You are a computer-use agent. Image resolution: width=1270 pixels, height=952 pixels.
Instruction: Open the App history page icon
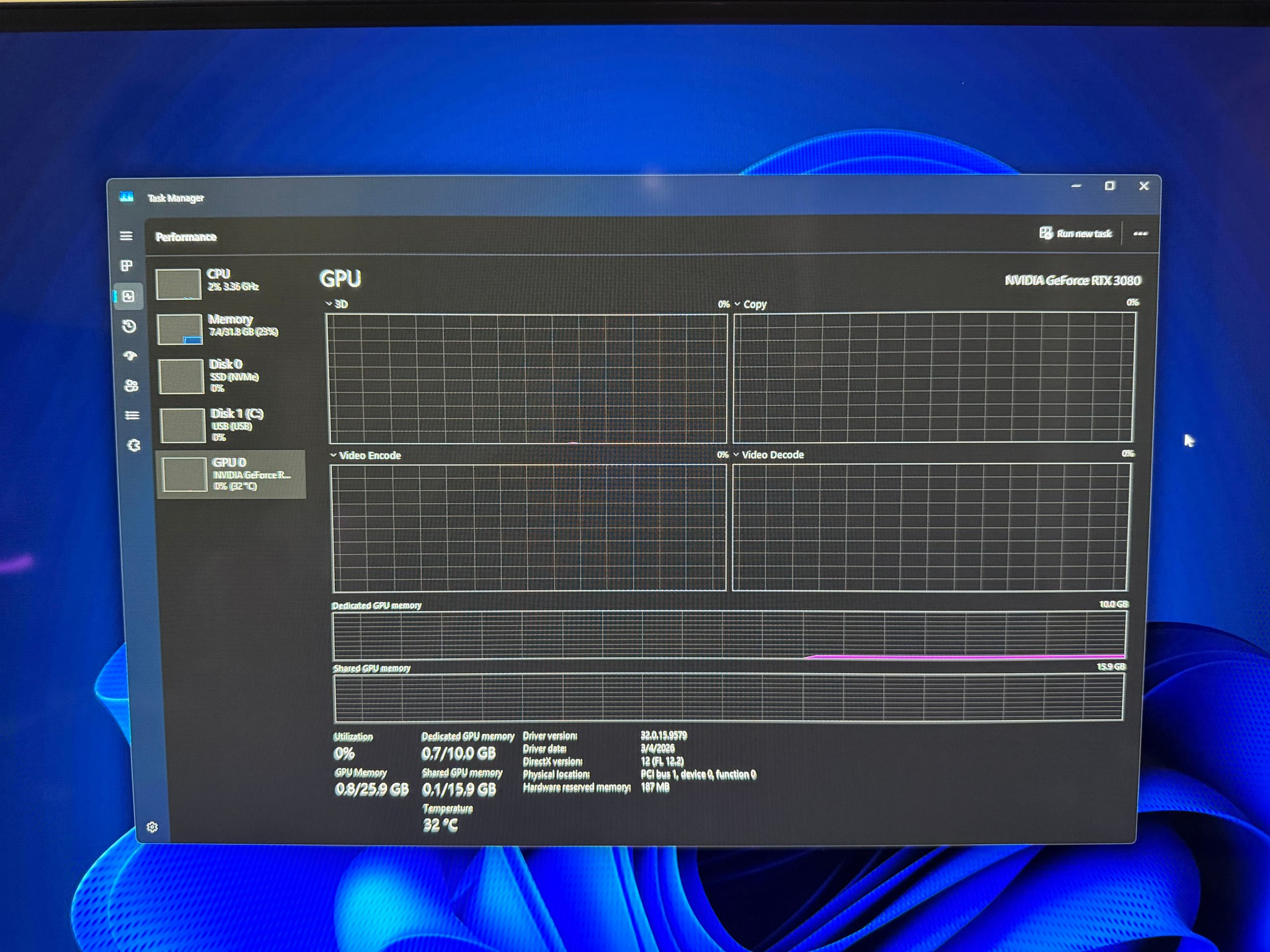click(x=129, y=326)
